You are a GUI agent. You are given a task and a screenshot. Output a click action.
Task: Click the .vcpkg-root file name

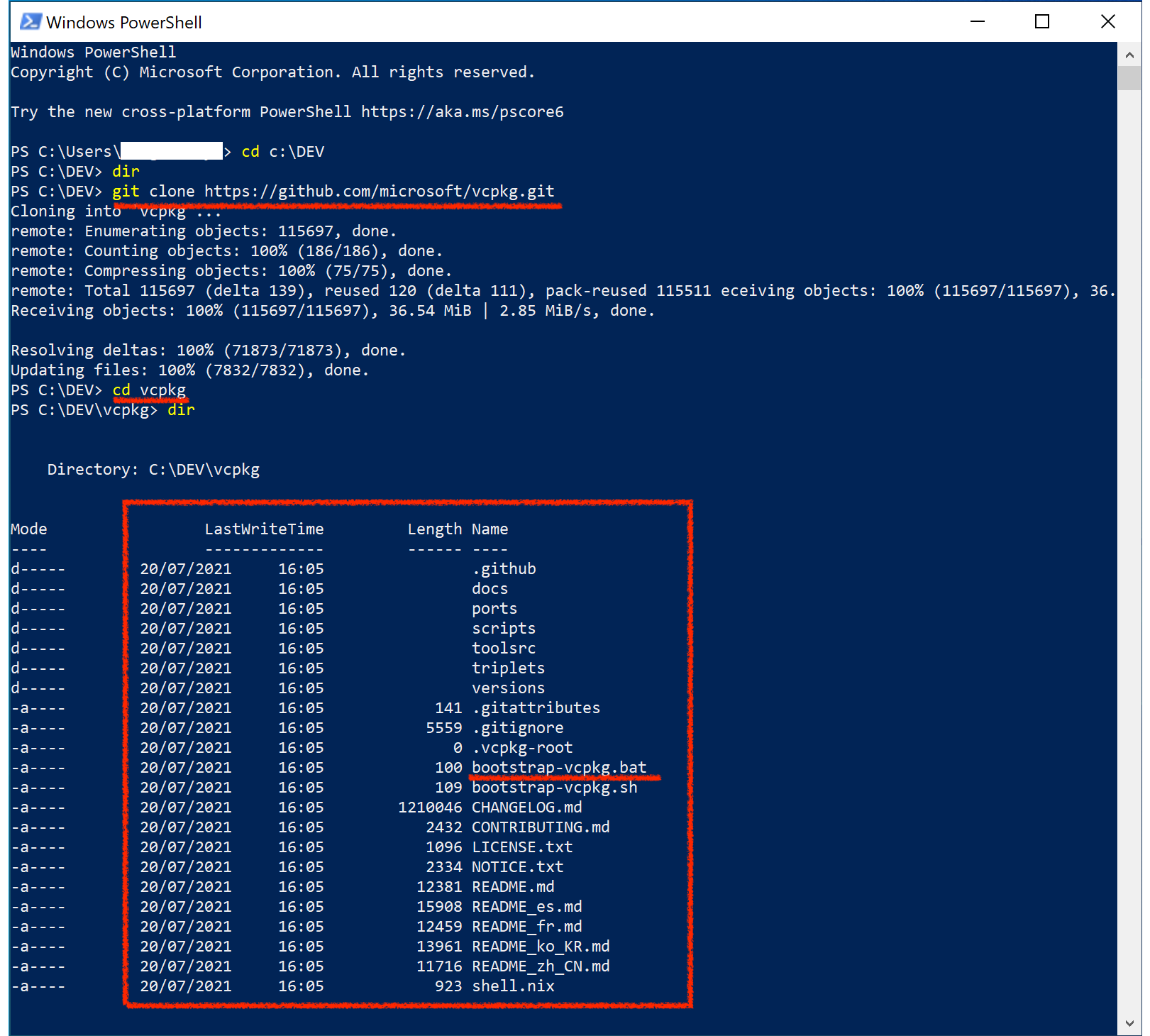pos(522,748)
